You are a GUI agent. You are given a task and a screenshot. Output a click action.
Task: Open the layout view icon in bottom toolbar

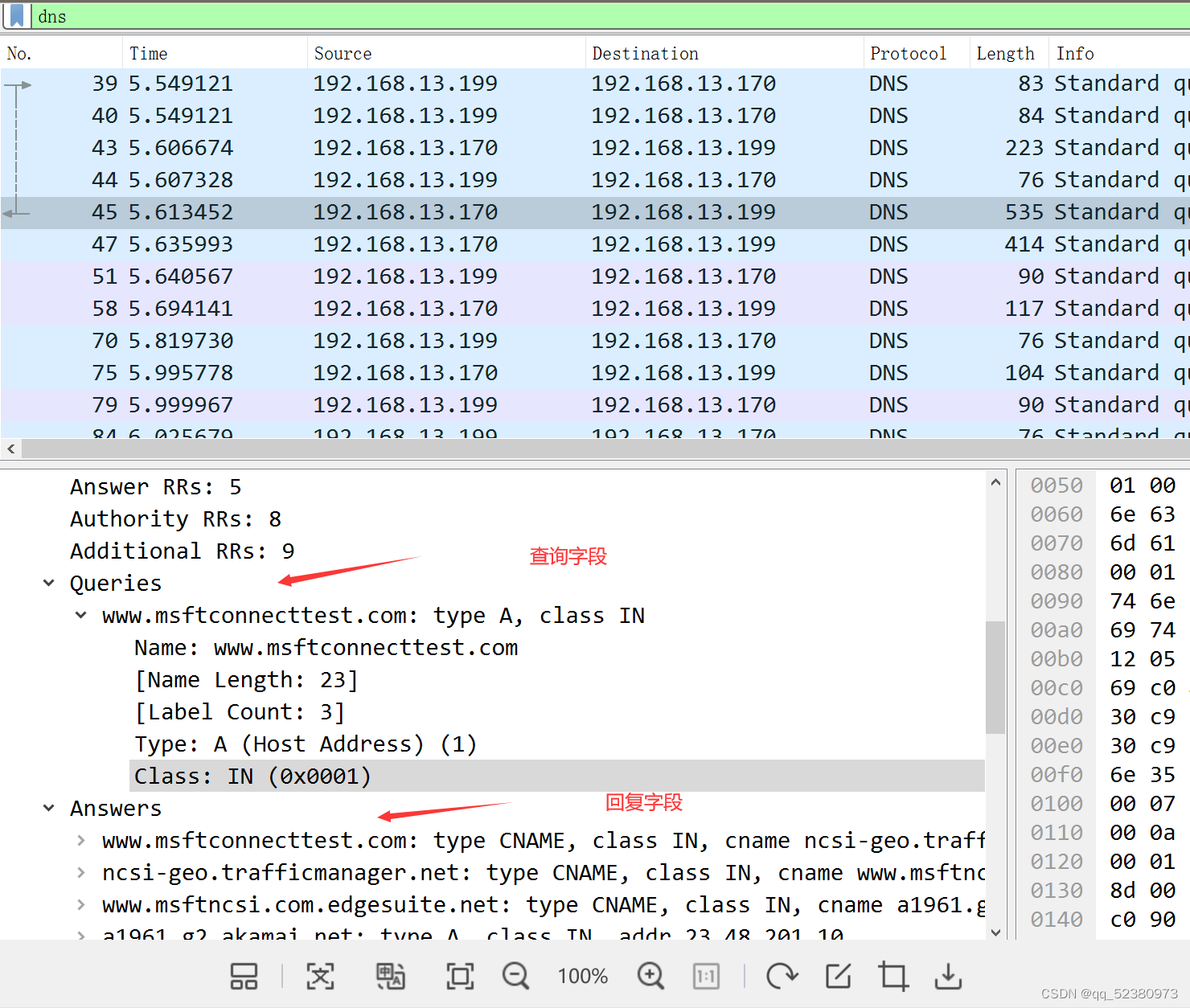(x=244, y=977)
